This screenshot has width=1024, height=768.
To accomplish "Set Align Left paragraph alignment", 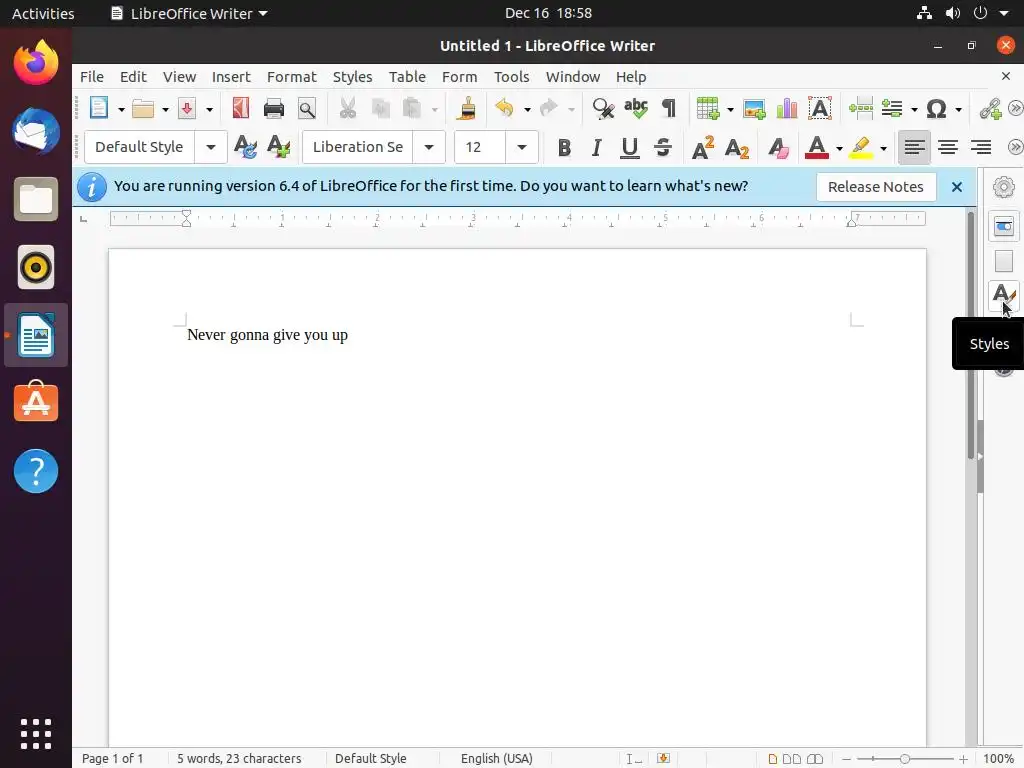I will tap(914, 148).
